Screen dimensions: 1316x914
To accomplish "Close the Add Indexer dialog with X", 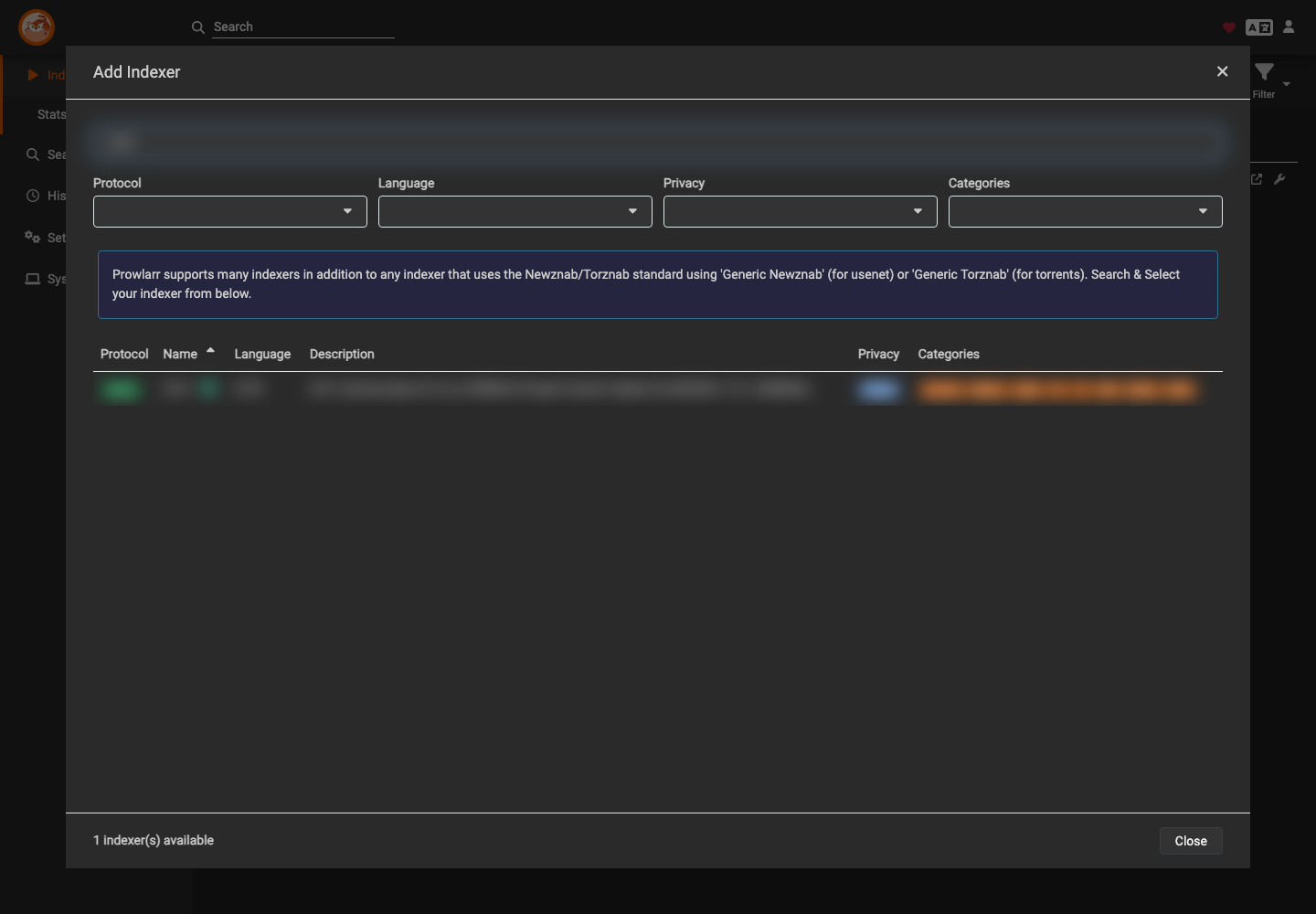I will [x=1222, y=71].
